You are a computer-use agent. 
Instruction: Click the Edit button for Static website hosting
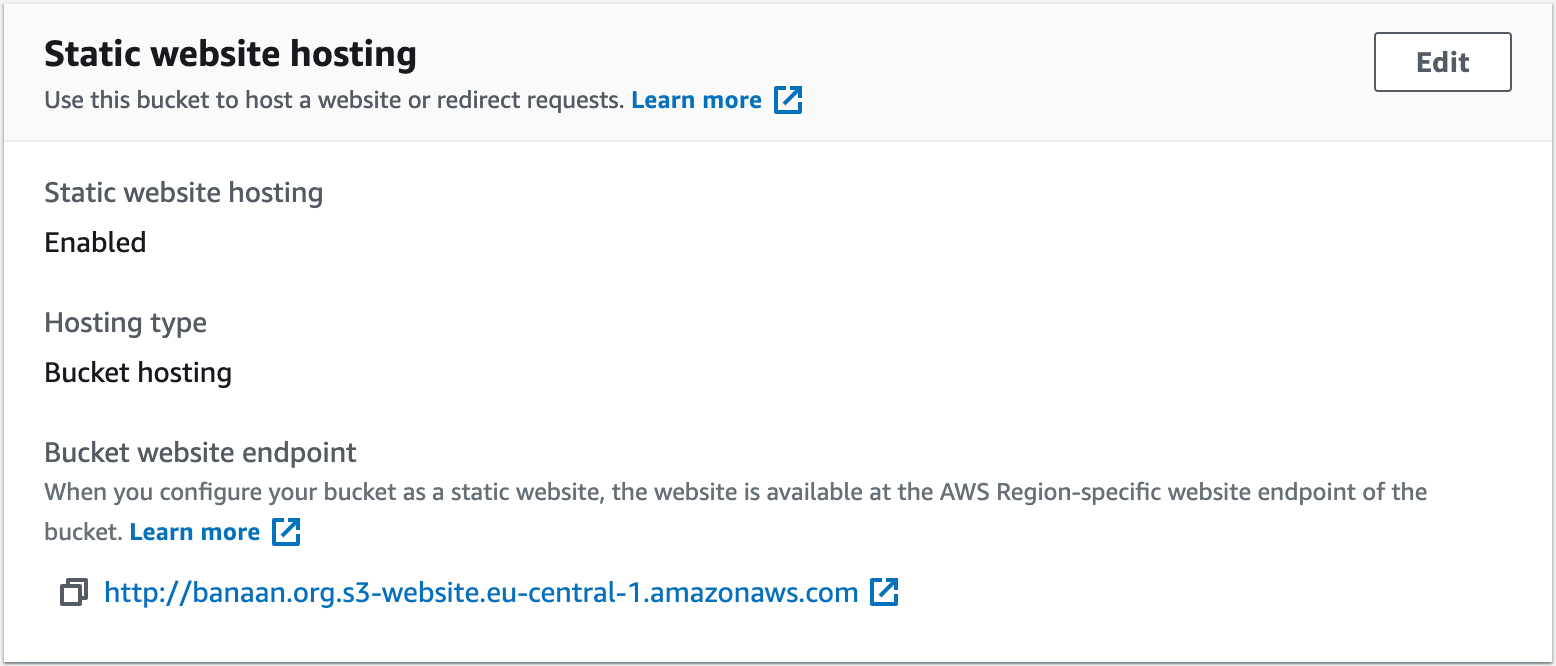point(1442,61)
